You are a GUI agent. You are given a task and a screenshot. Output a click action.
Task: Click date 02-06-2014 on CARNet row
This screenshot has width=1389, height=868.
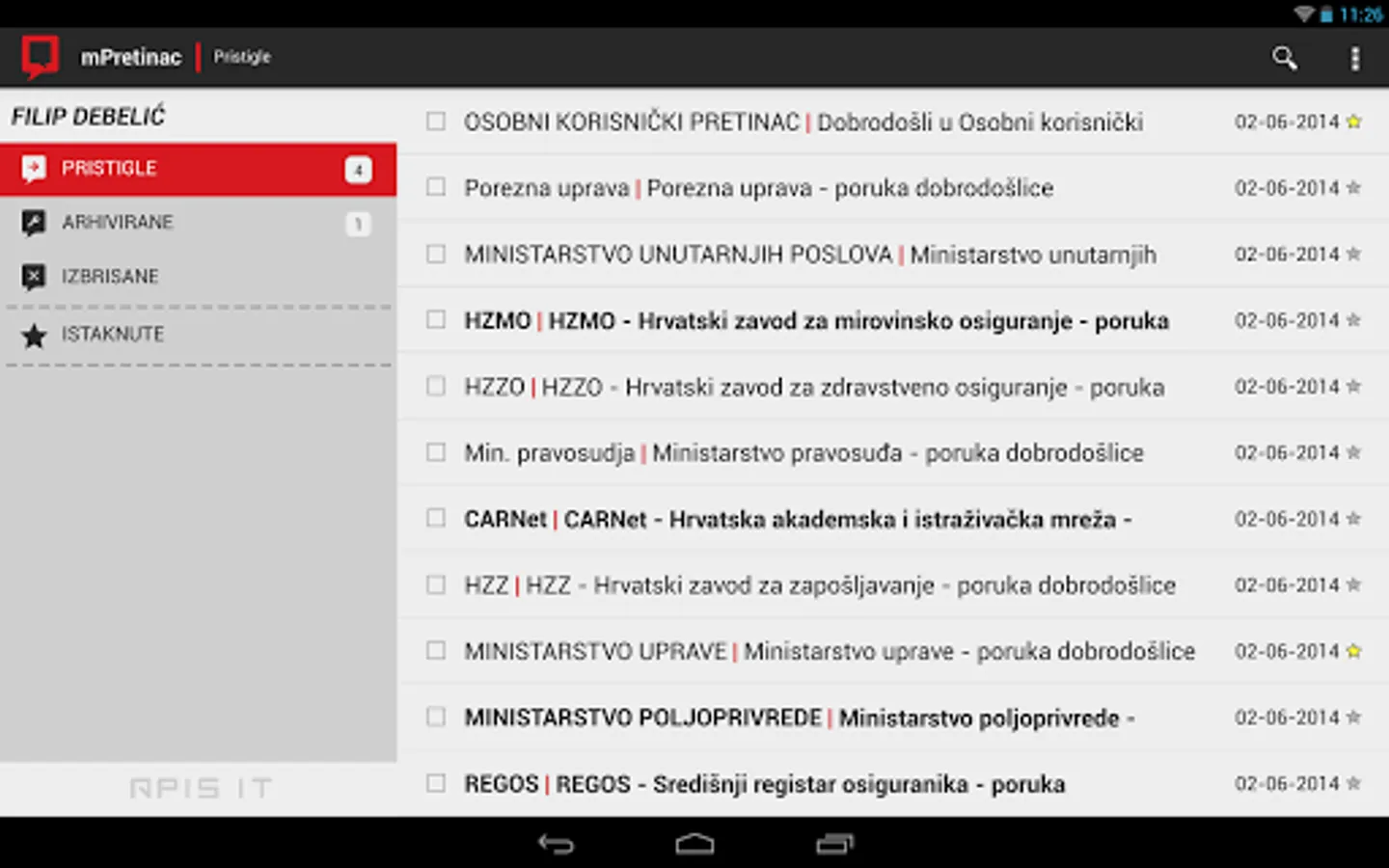pos(1287,519)
